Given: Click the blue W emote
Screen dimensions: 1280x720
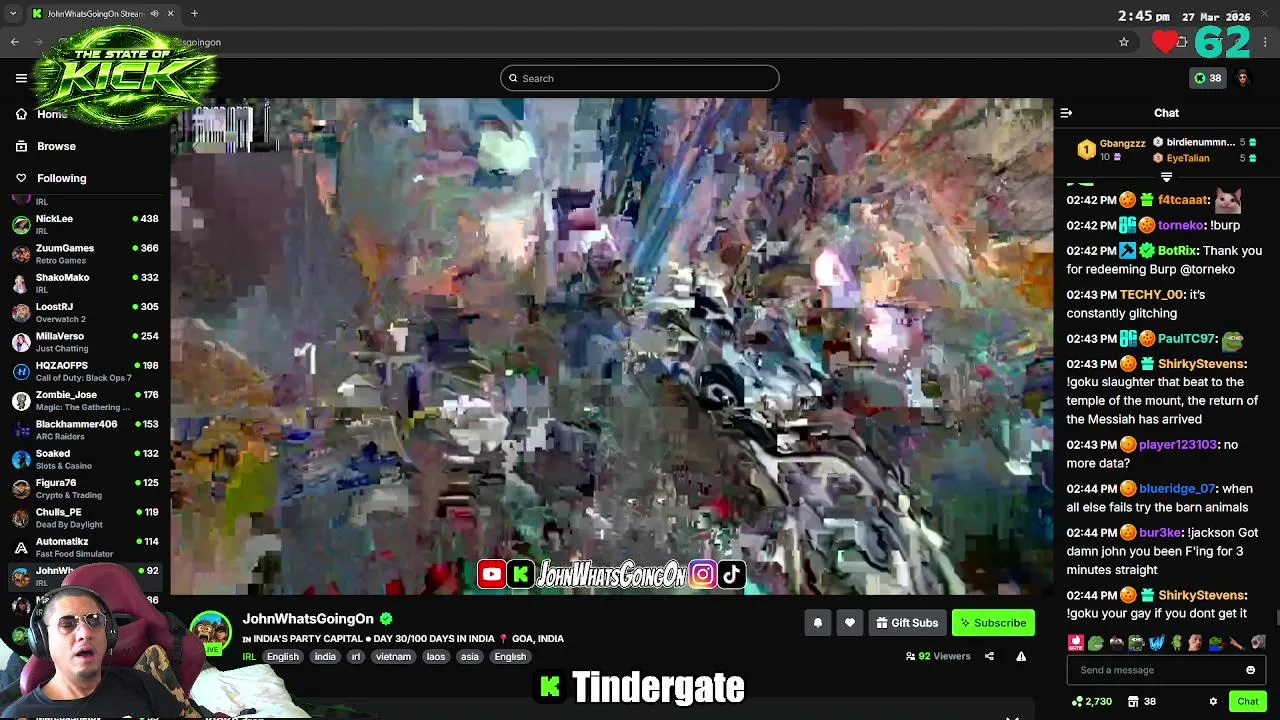Looking at the screenshot, I should click(x=1157, y=643).
